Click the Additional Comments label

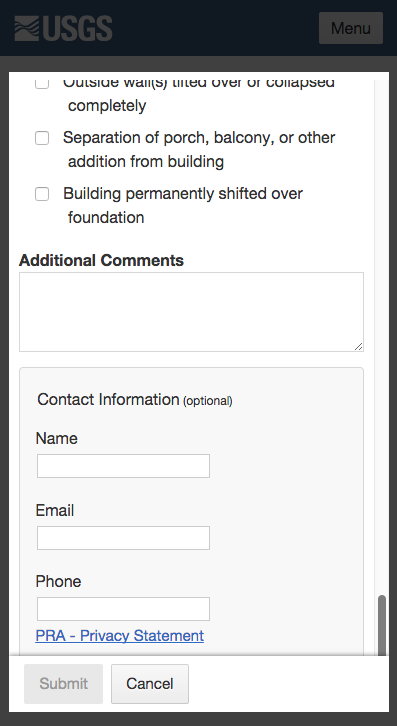101,260
